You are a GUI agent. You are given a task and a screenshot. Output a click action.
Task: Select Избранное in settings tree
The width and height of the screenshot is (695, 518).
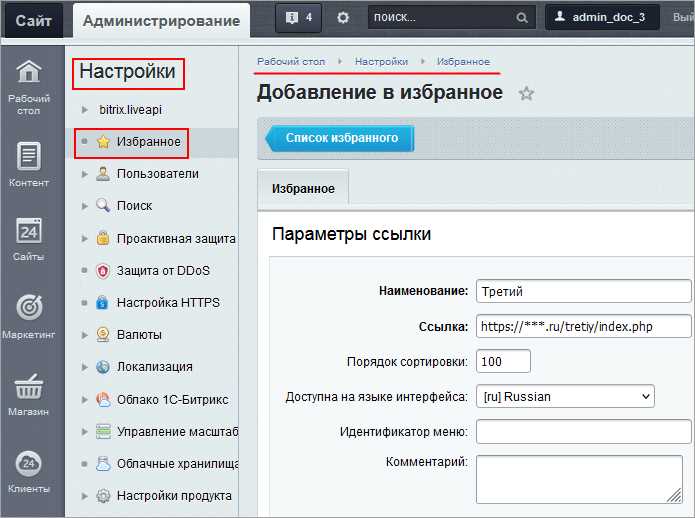pos(148,142)
